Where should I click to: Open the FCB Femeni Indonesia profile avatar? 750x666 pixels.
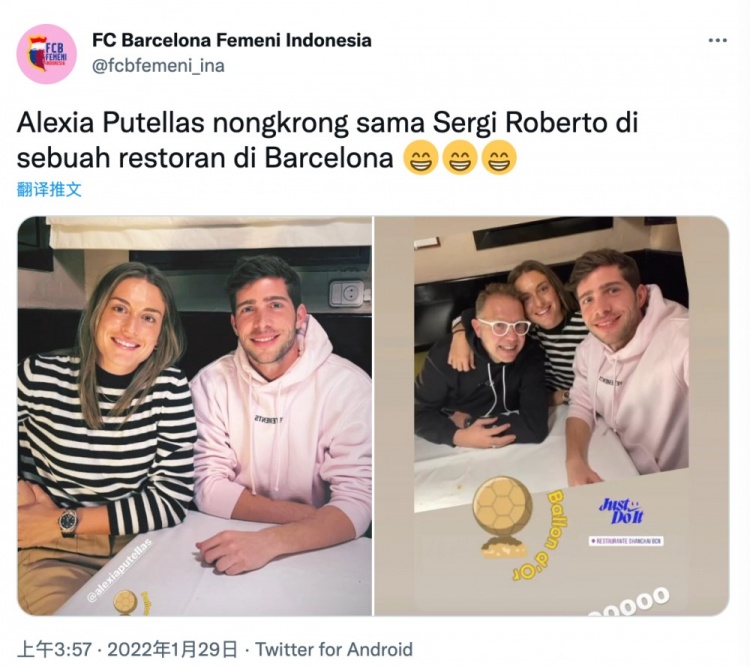46,54
